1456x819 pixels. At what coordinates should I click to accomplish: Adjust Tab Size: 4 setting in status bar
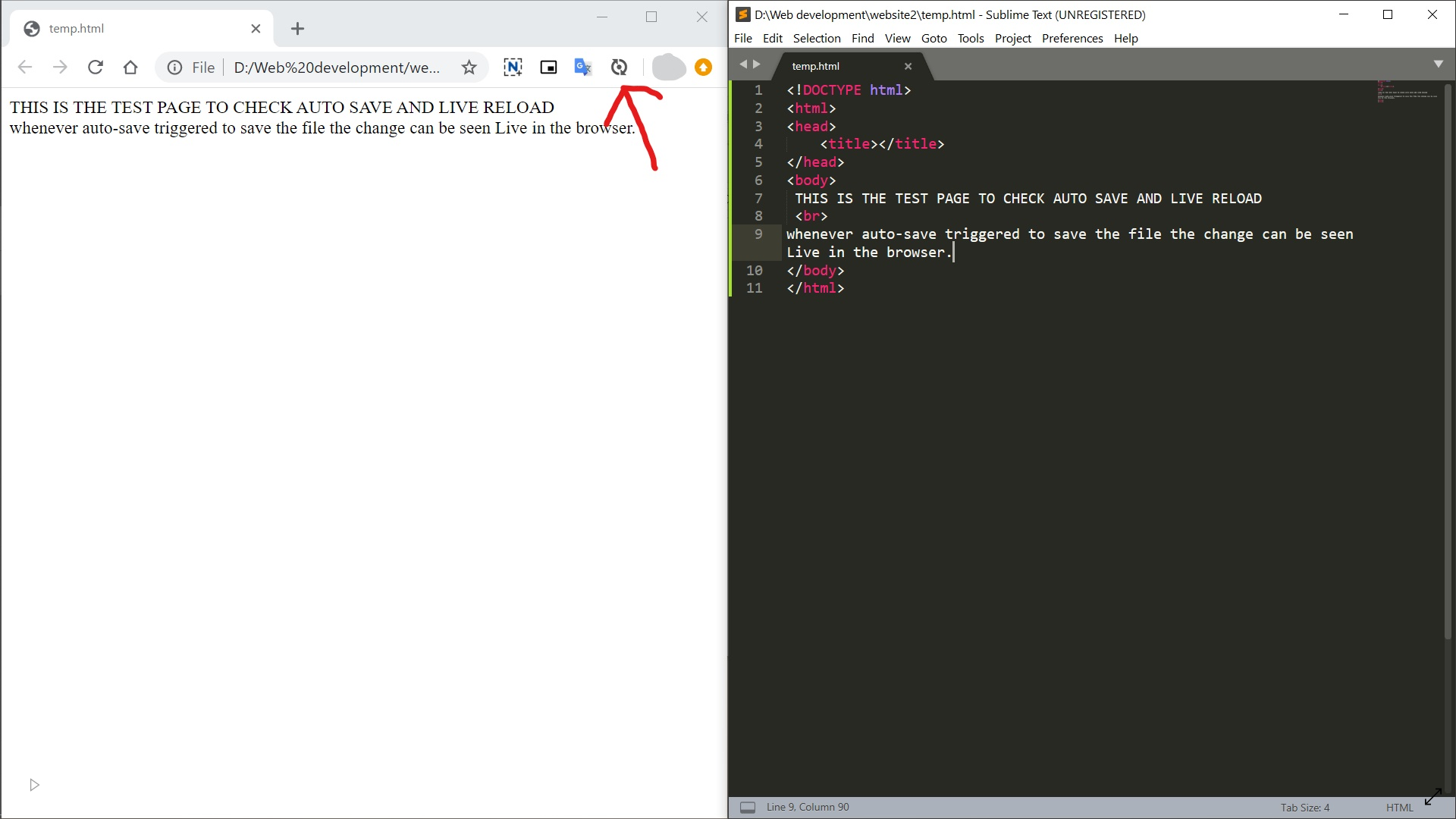[x=1304, y=807]
